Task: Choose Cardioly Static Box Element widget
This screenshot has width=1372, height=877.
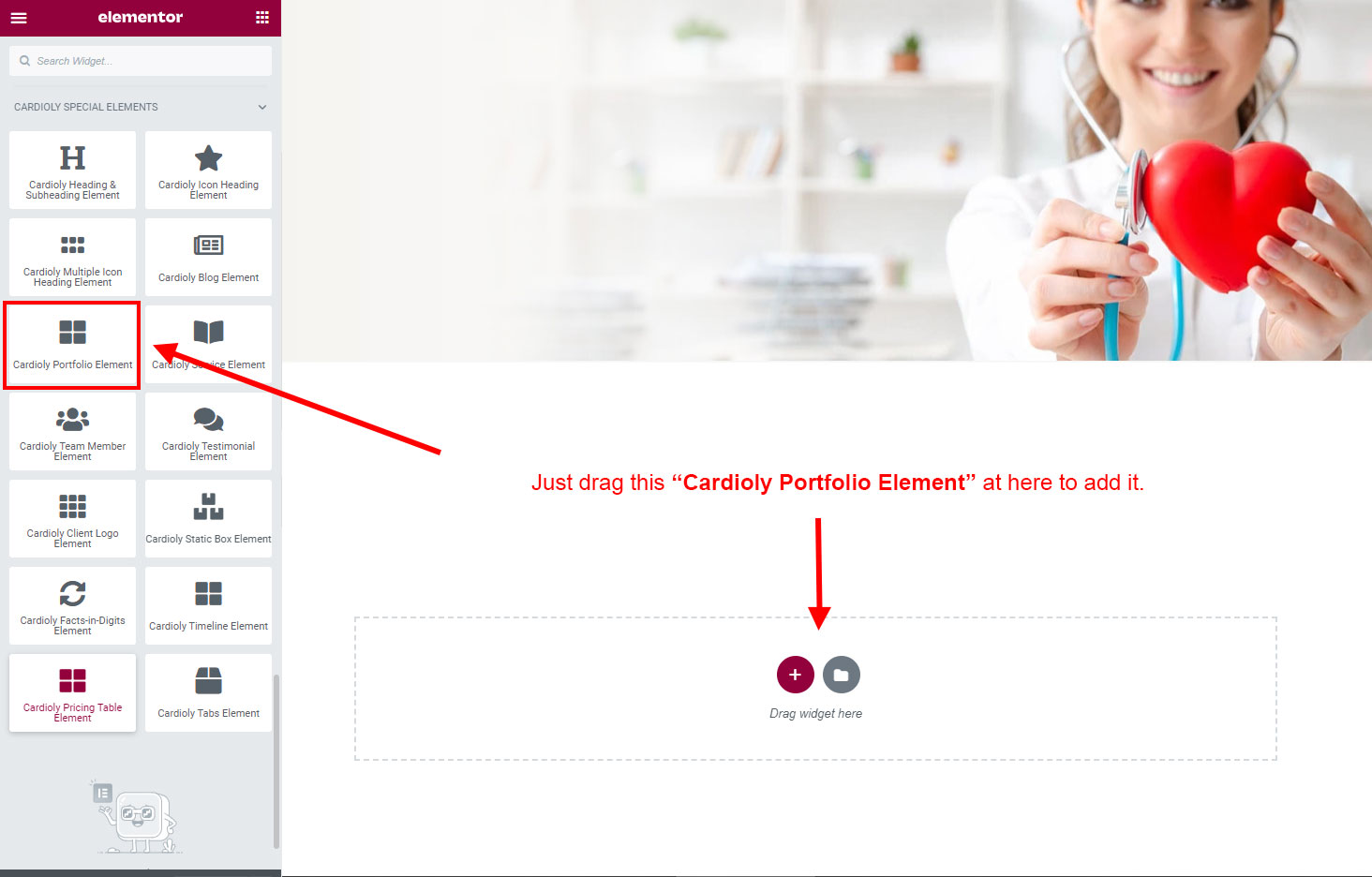Action: [x=208, y=518]
